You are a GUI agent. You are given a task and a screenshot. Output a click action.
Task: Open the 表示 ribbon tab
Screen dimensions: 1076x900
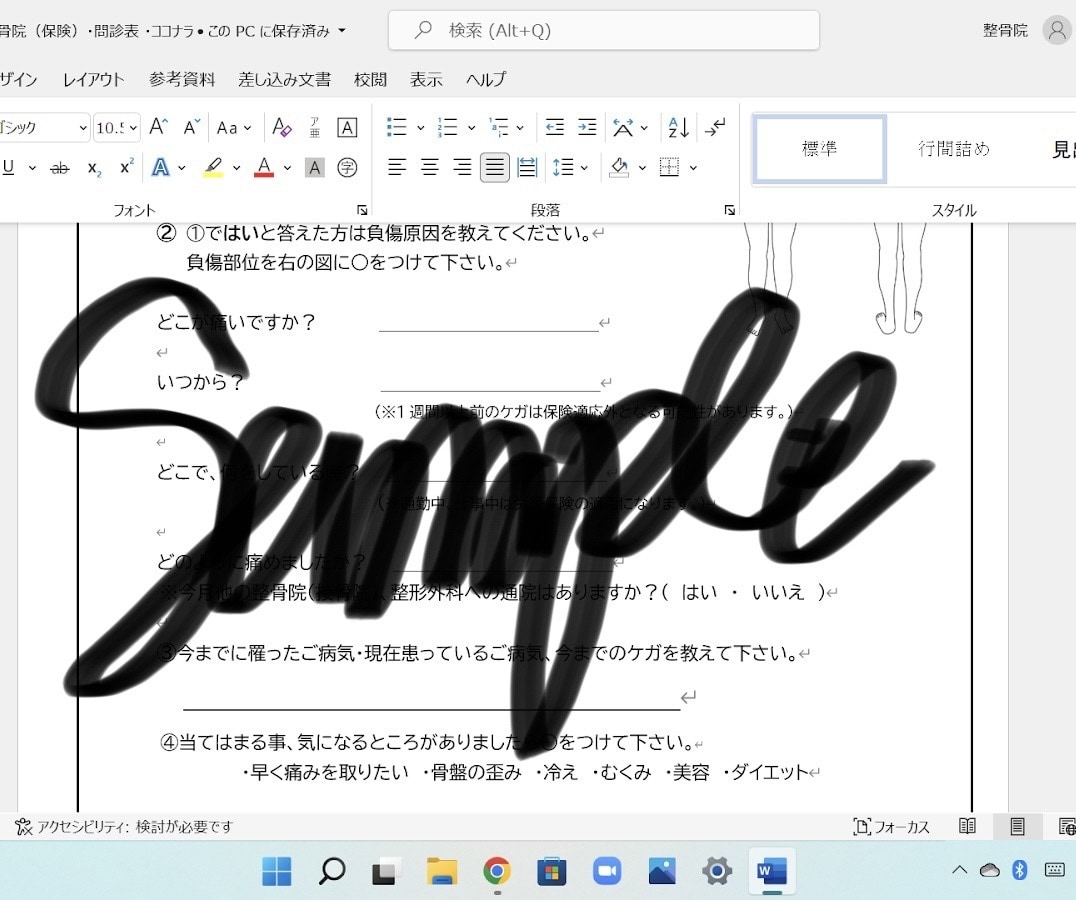[x=426, y=80]
